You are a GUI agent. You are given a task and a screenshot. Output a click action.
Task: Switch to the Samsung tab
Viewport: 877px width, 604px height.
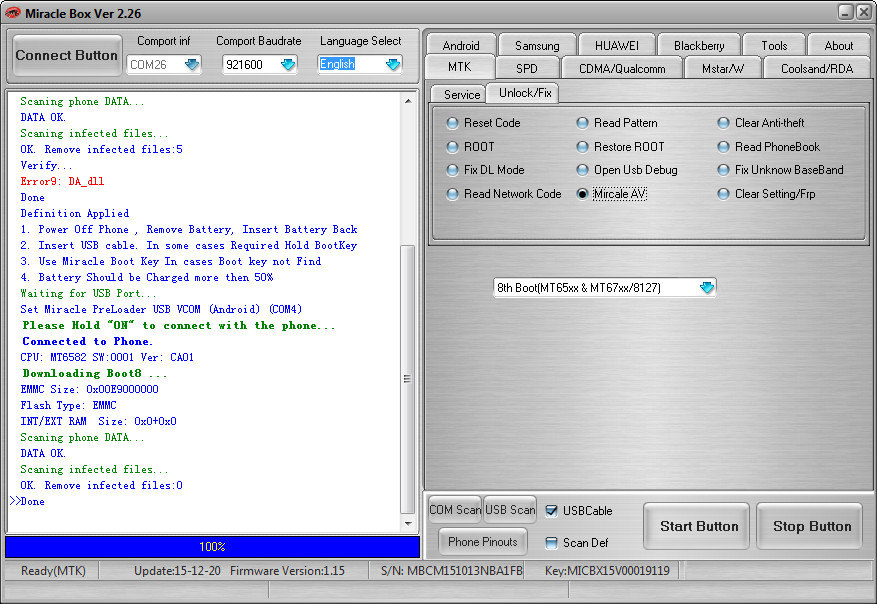(x=537, y=45)
